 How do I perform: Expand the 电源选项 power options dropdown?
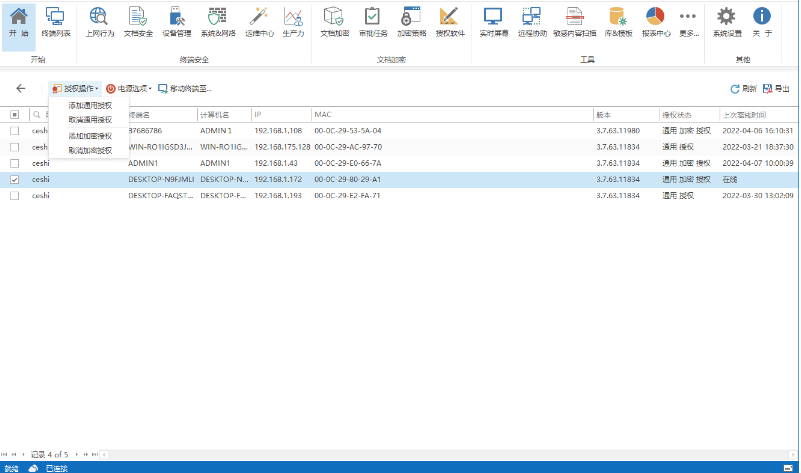128,88
